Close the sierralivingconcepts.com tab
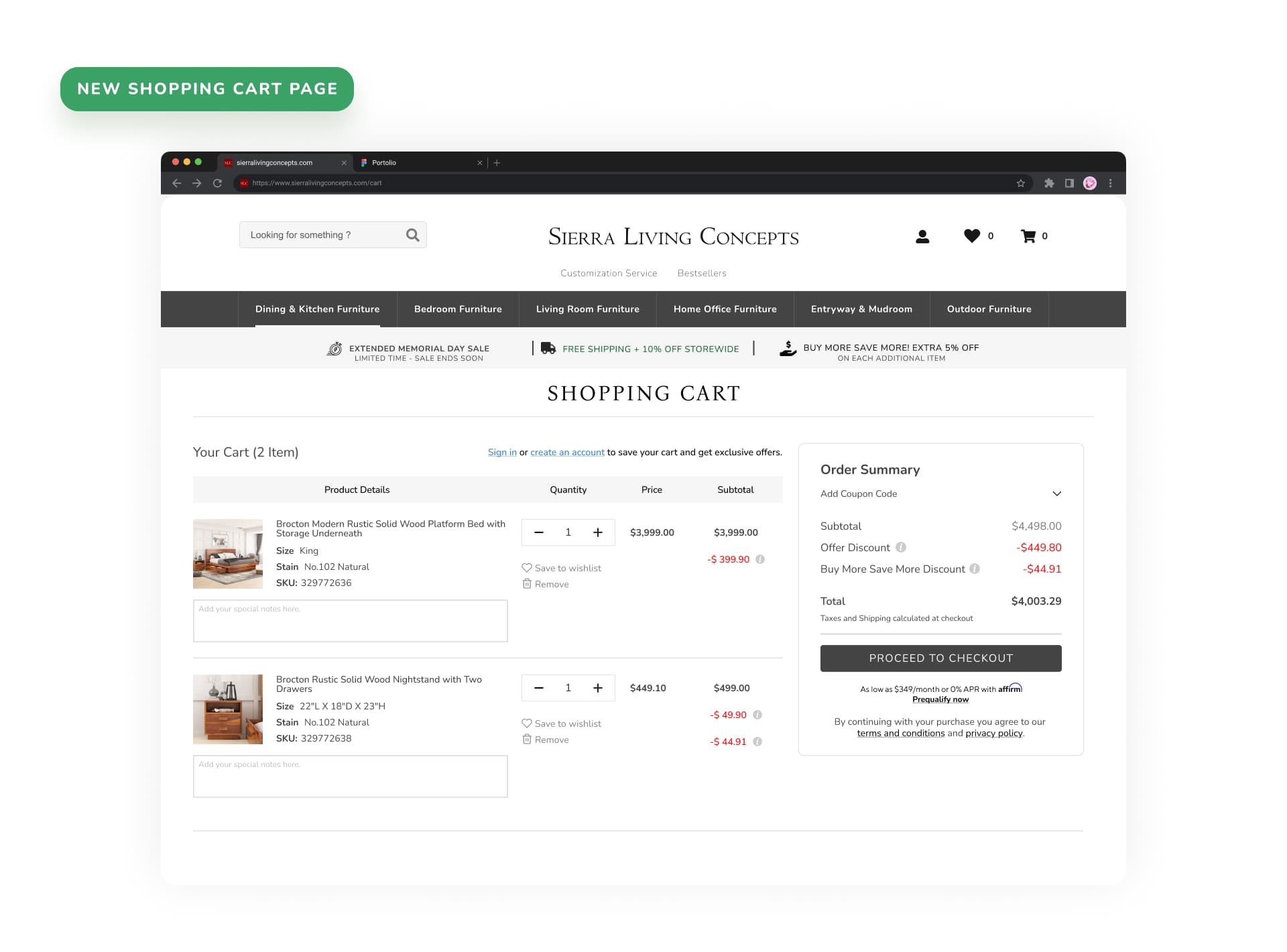 (x=344, y=162)
